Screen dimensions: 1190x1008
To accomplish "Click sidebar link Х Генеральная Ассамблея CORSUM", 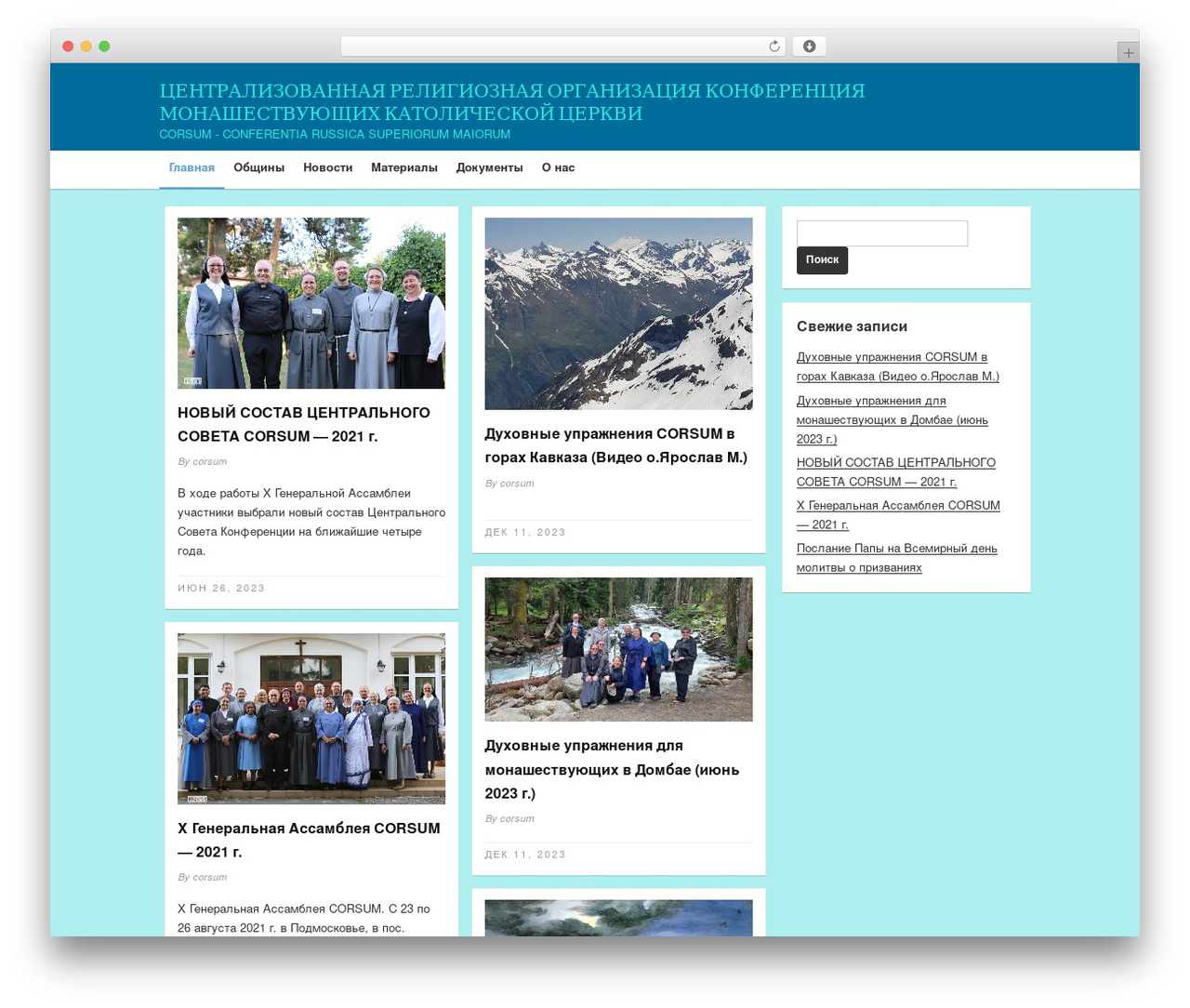I will click(x=898, y=514).
